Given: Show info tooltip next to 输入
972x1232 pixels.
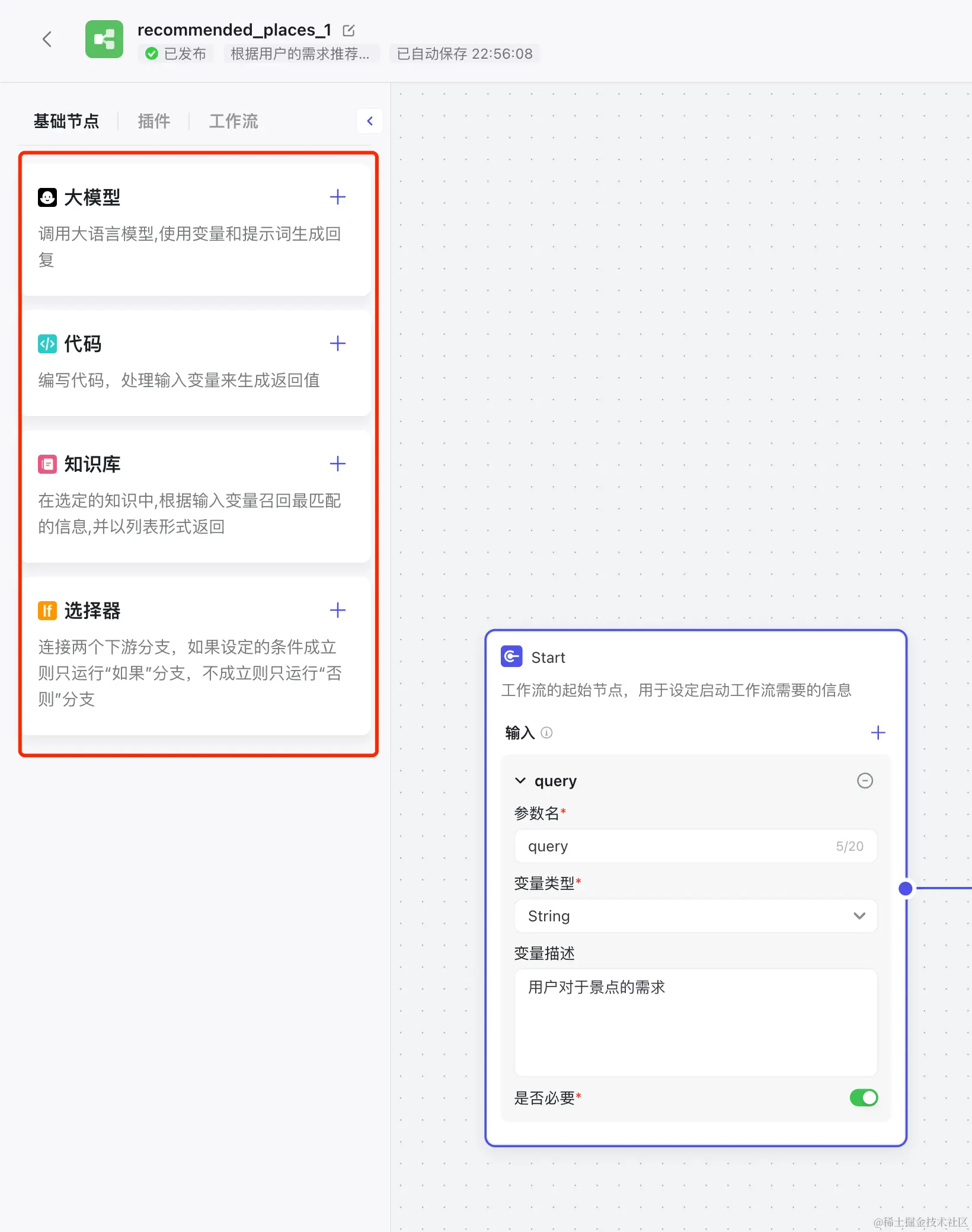Looking at the screenshot, I should (547, 733).
